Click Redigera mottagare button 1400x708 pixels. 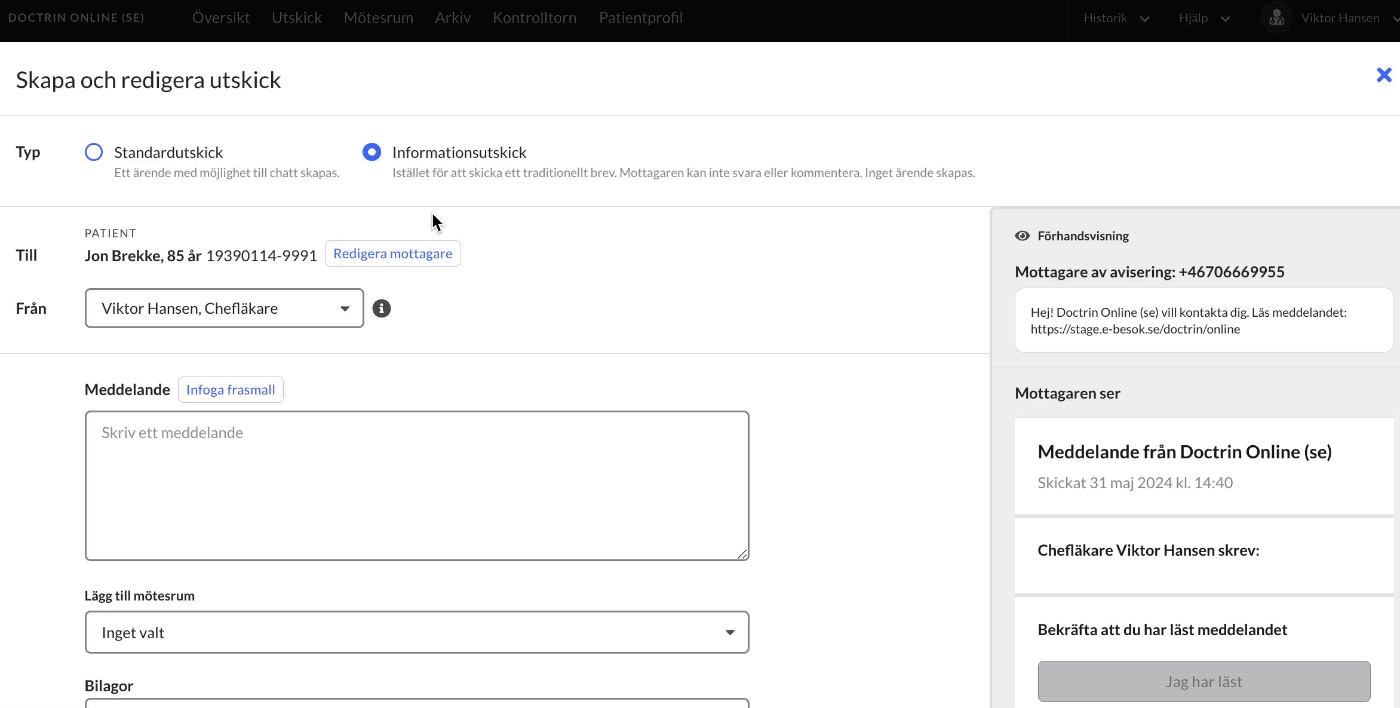coord(393,254)
